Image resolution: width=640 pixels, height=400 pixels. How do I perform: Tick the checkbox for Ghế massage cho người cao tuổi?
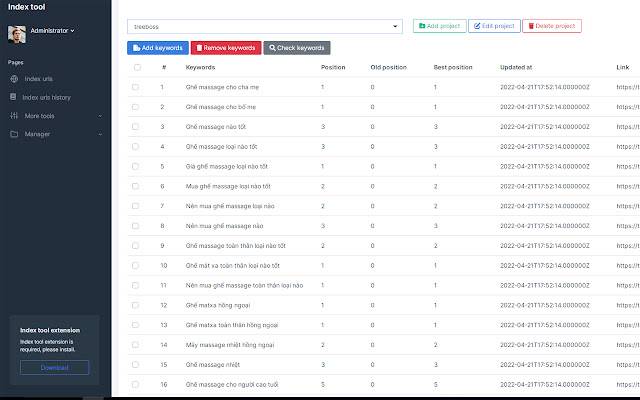point(136,384)
